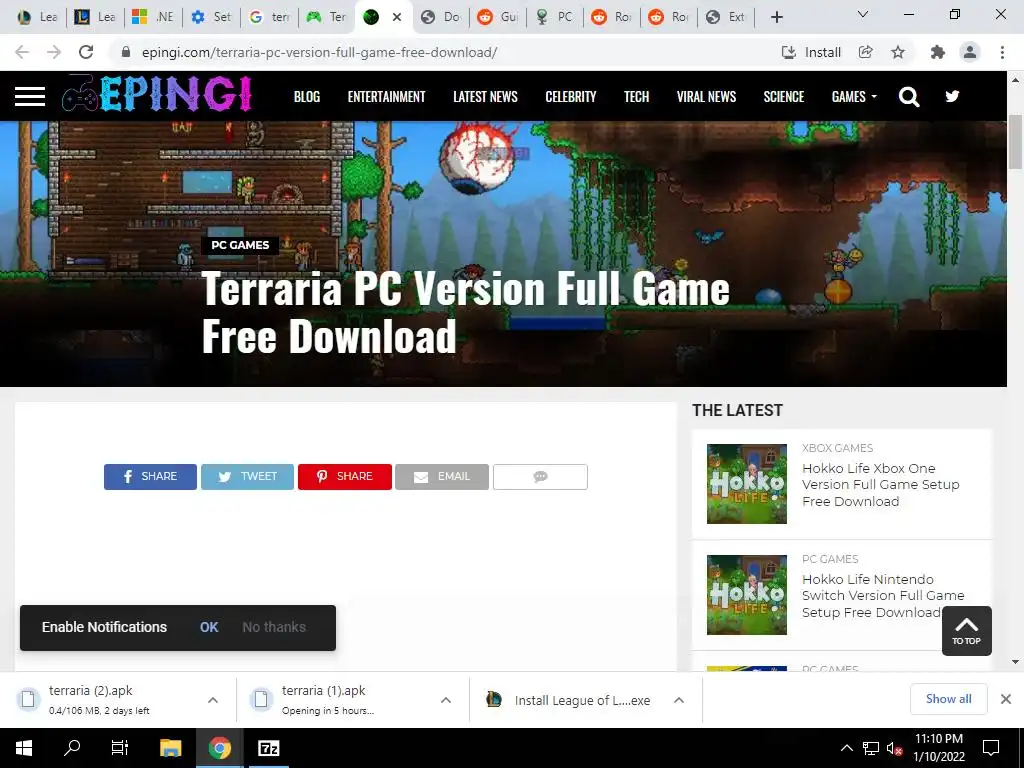Click Facebook SHARE button
The width and height of the screenshot is (1024, 768).
click(150, 477)
